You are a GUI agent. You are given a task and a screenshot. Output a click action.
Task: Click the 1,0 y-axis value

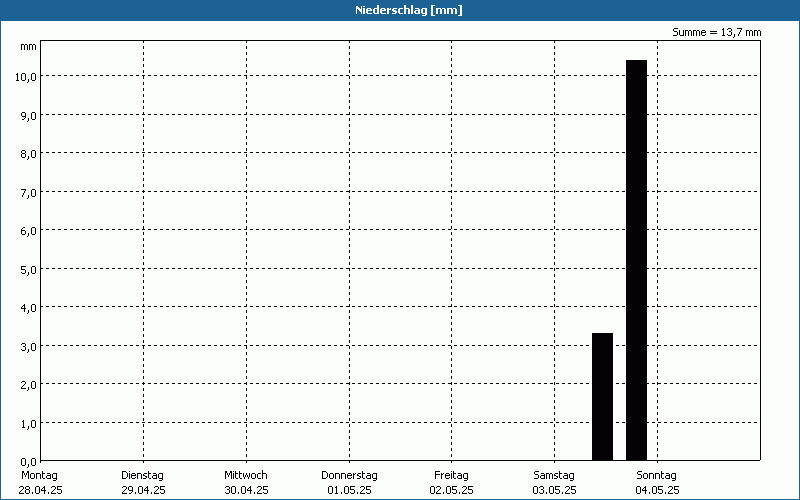click(x=28, y=424)
